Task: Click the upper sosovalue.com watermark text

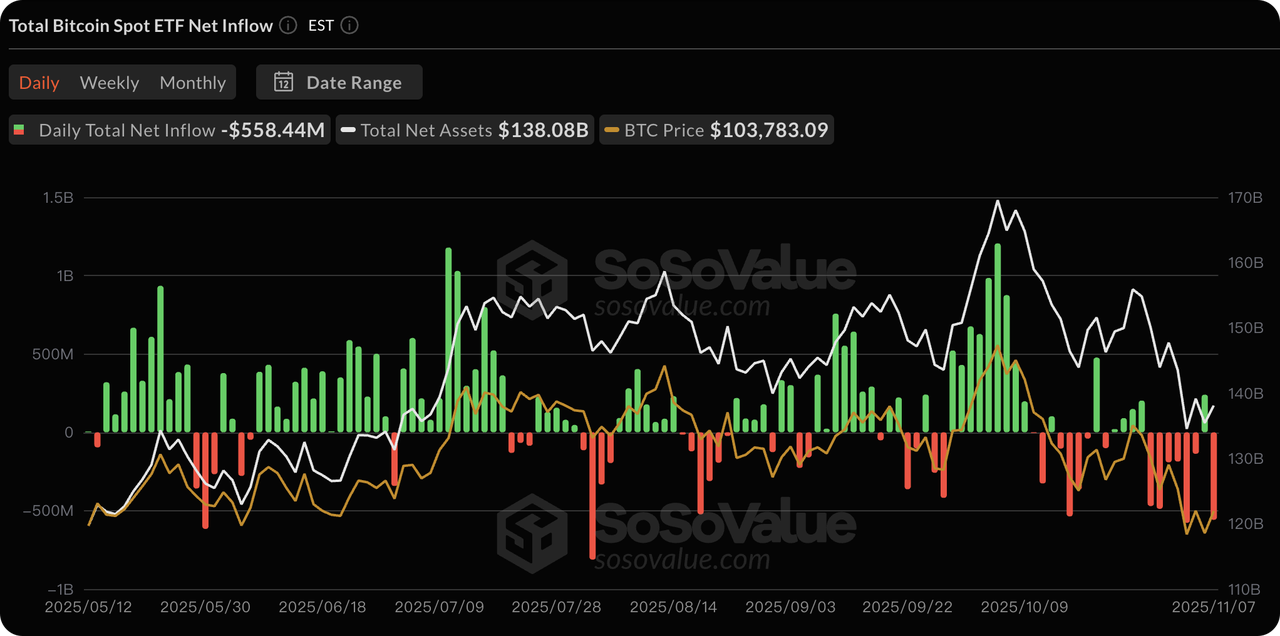Action: tap(682, 305)
